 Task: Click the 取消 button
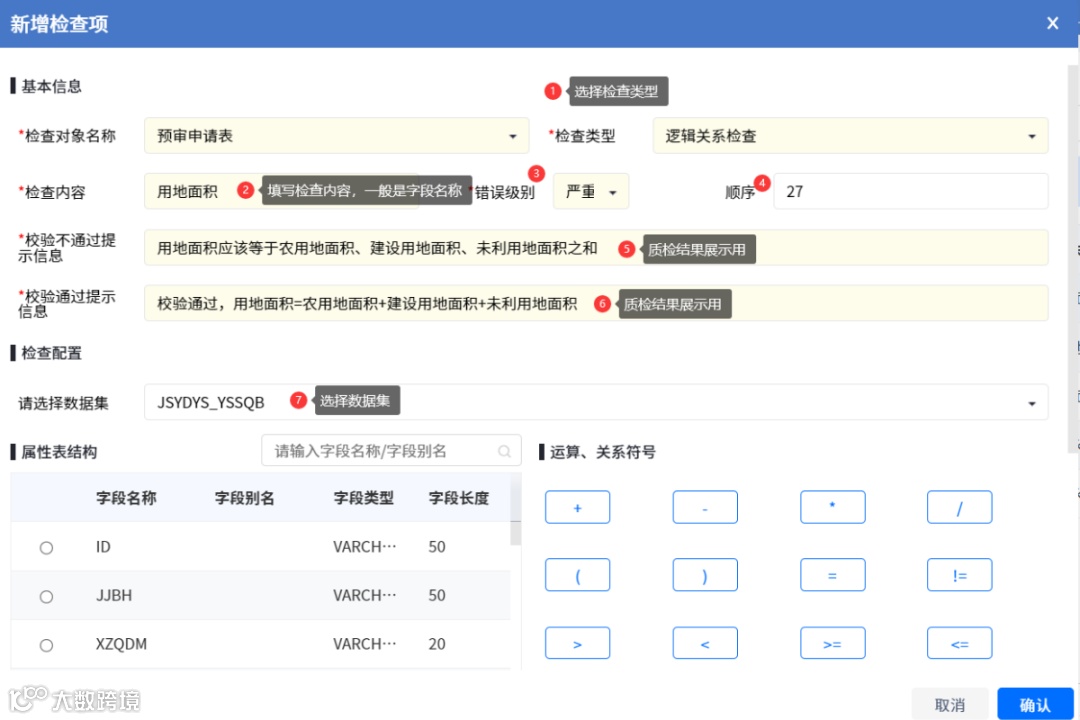[x=950, y=704]
